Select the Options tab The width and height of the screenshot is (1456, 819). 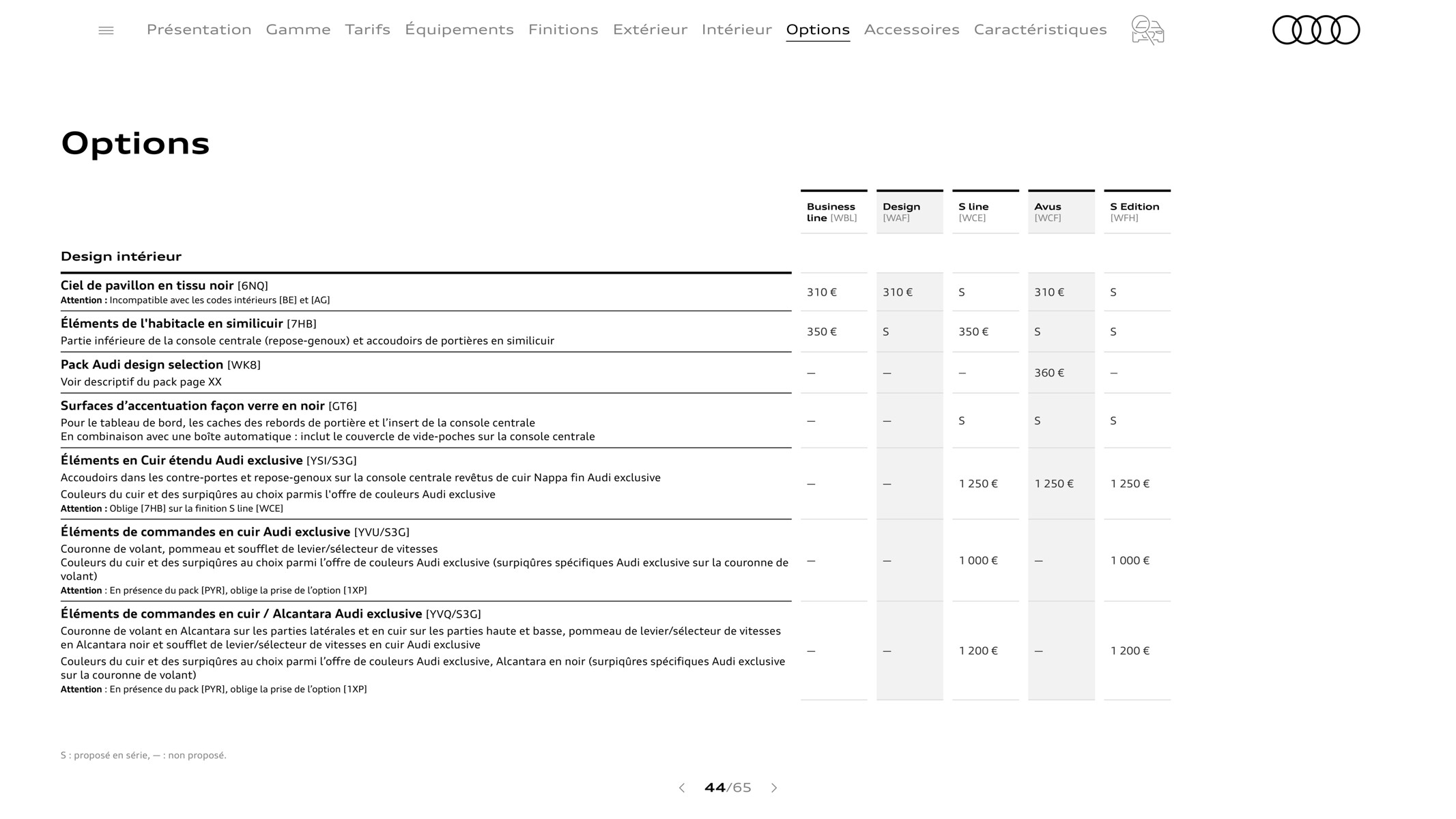tap(818, 29)
